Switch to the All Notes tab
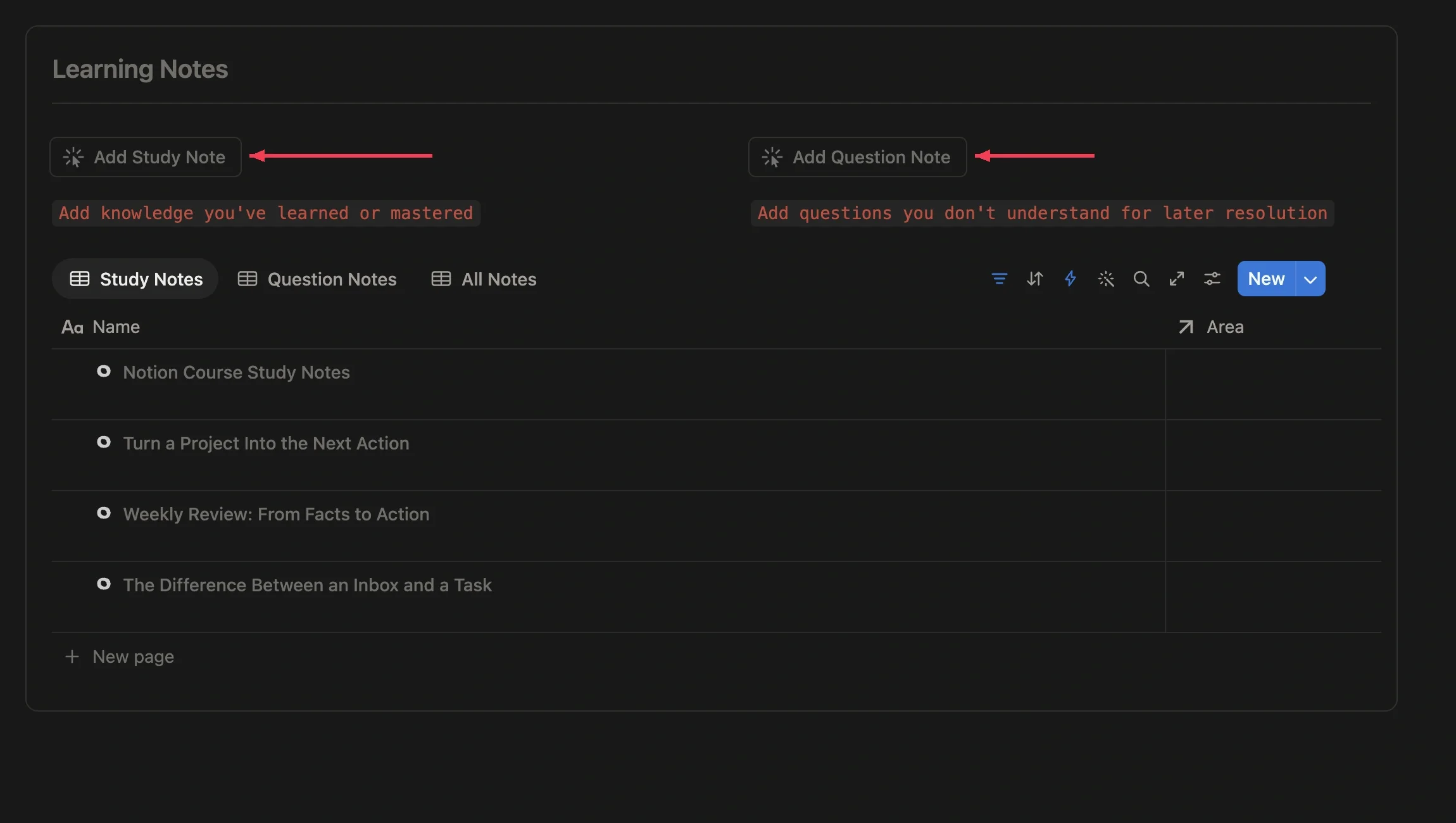1456x823 pixels. 484,279
